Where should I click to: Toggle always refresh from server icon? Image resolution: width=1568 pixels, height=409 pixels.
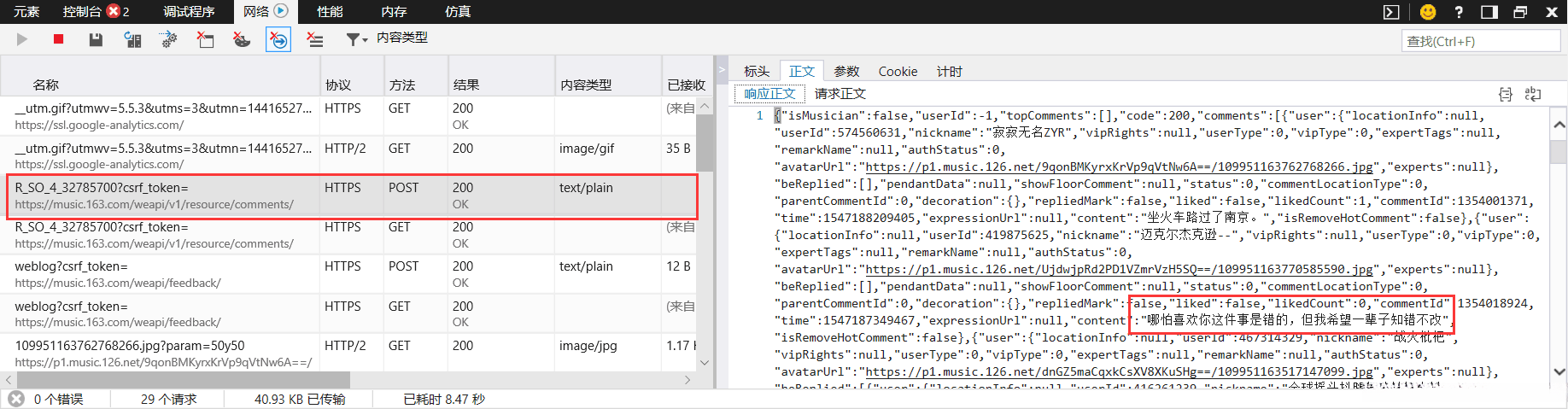(132, 39)
